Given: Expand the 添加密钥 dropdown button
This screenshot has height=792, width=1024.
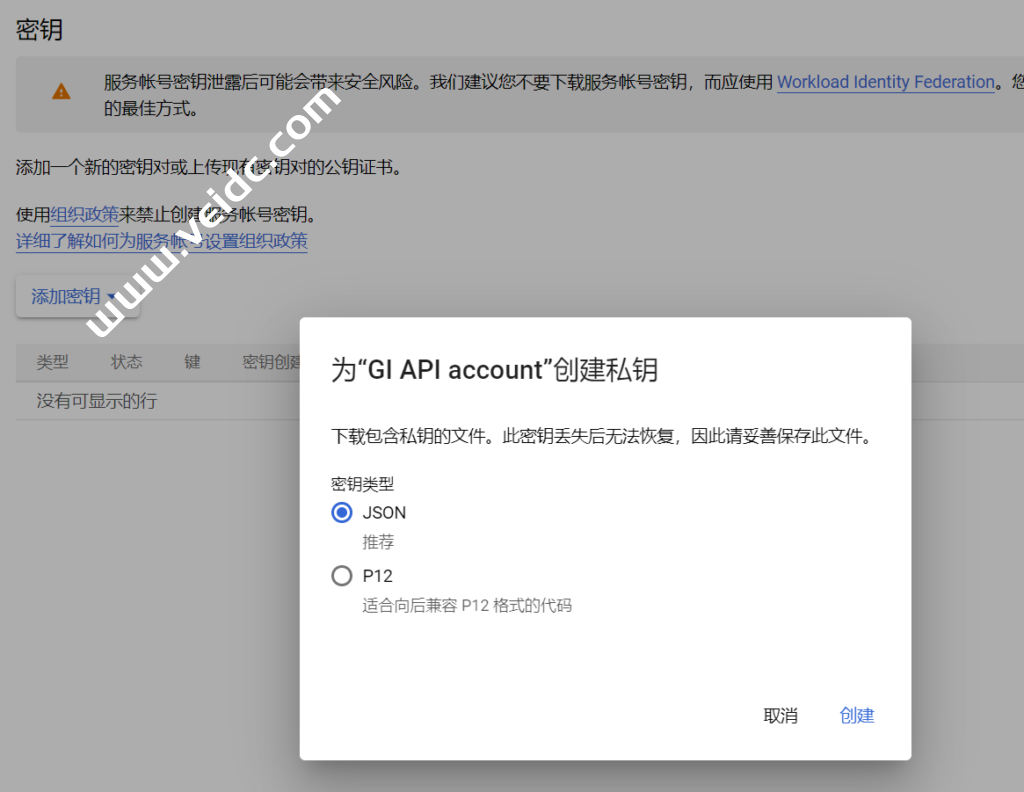Looking at the screenshot, I should pos(77,296).
